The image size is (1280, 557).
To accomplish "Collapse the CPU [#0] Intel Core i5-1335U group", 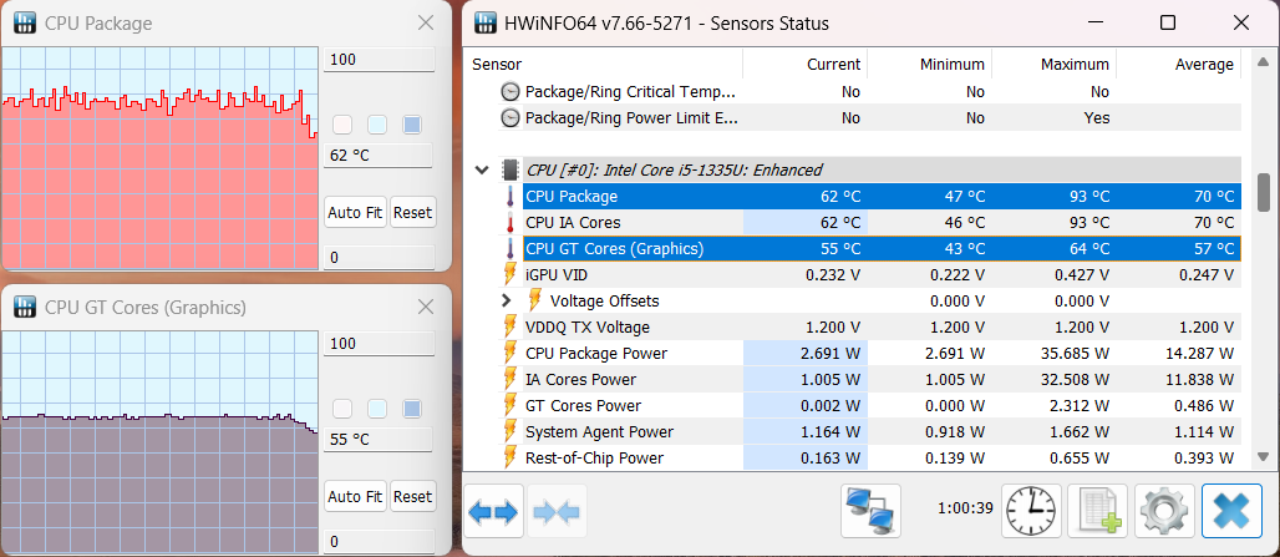I will click(482, 170).
